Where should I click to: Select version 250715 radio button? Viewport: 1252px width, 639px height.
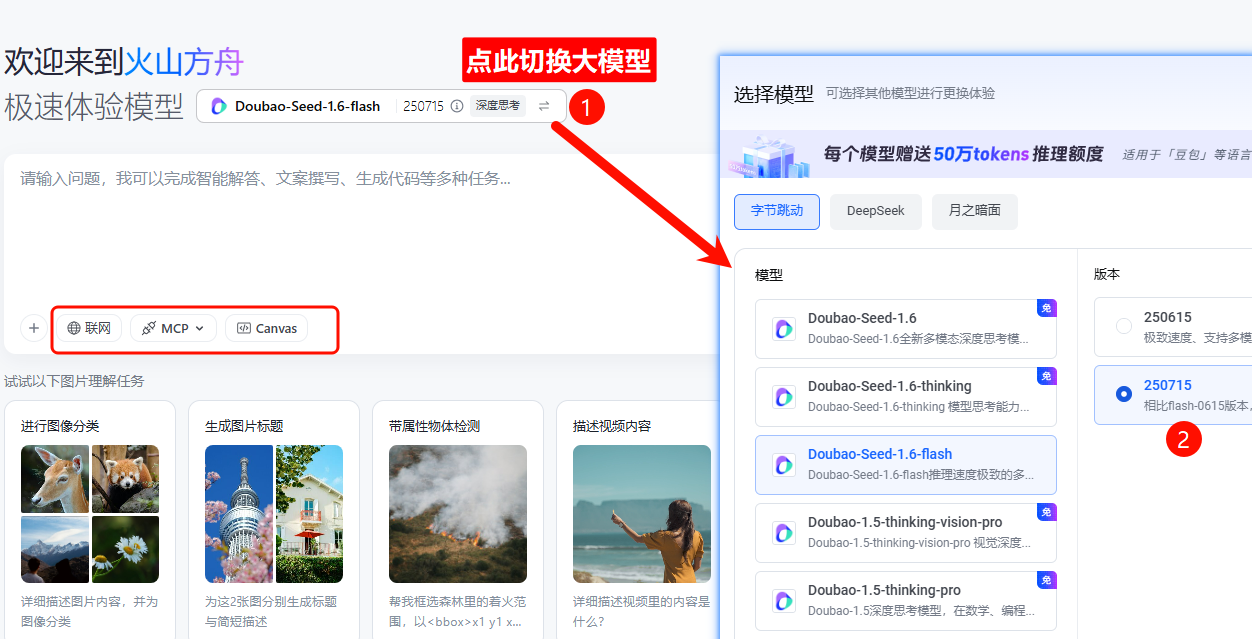1124,394
